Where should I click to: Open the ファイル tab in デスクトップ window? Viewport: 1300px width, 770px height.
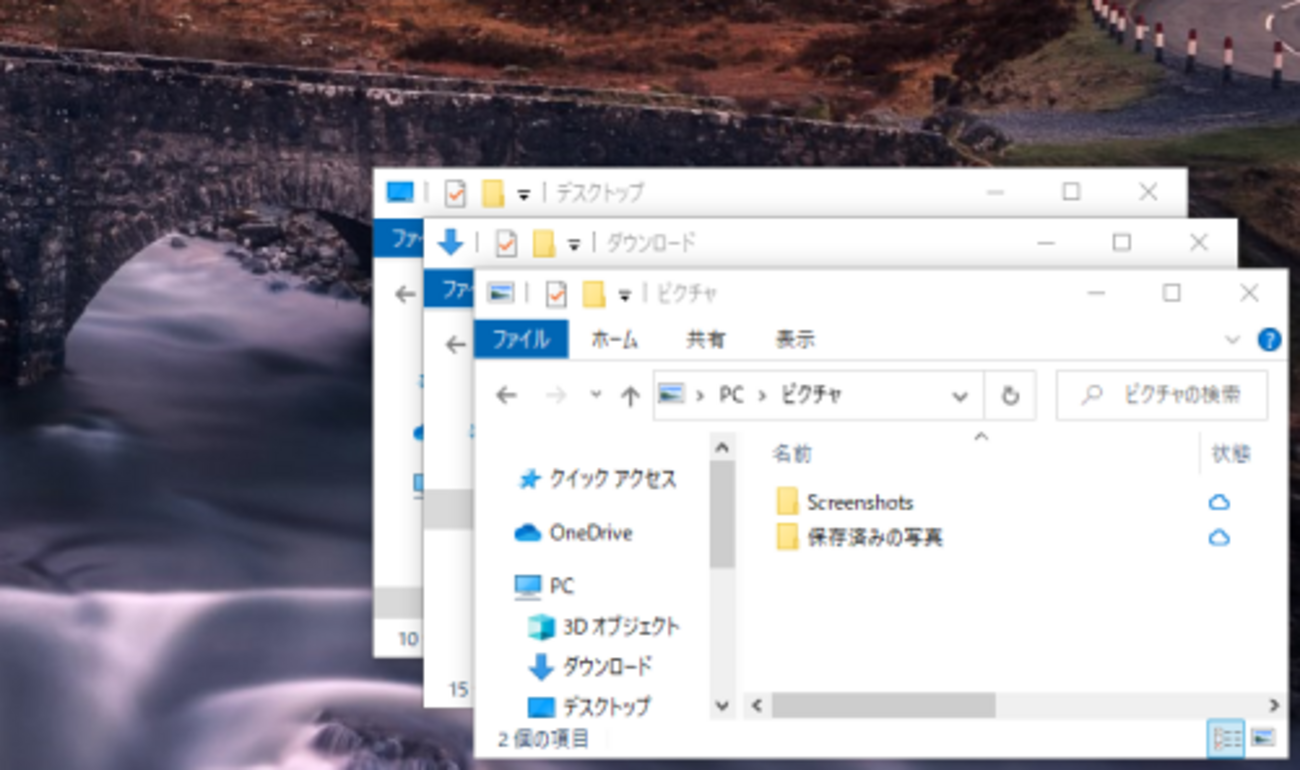tap(398, 239)
